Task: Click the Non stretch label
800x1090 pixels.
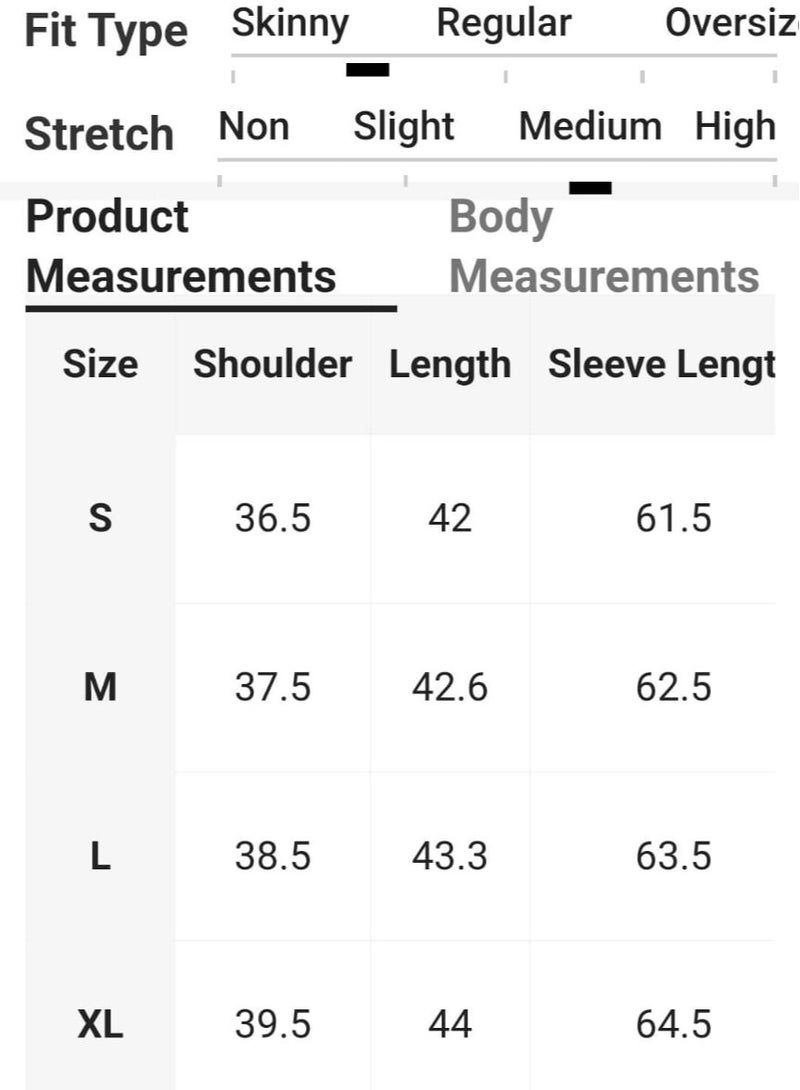Action: (x=254, y=127)
